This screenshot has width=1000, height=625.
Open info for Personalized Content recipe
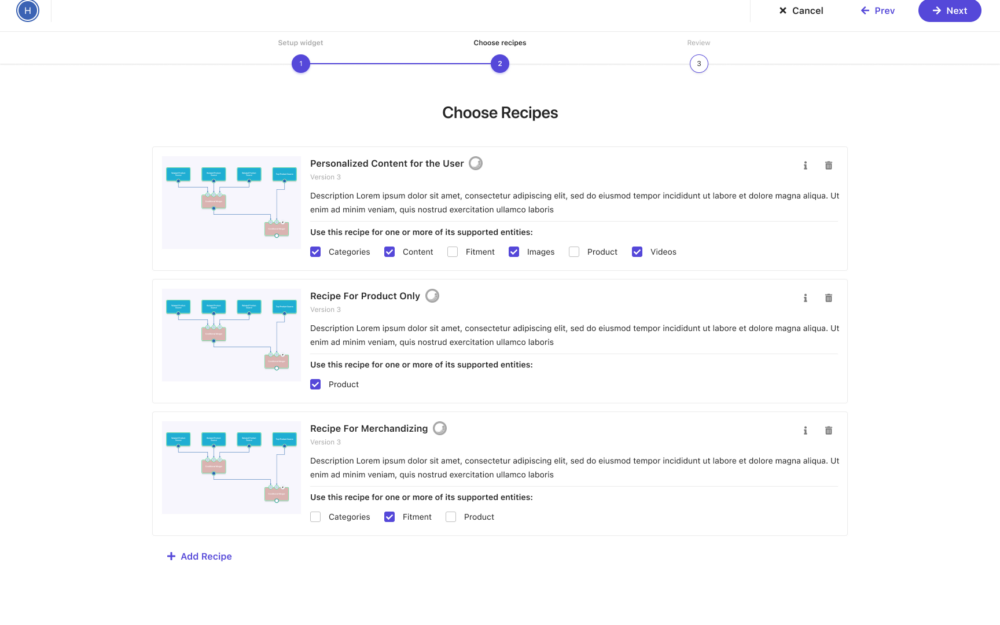coord(805,165)
